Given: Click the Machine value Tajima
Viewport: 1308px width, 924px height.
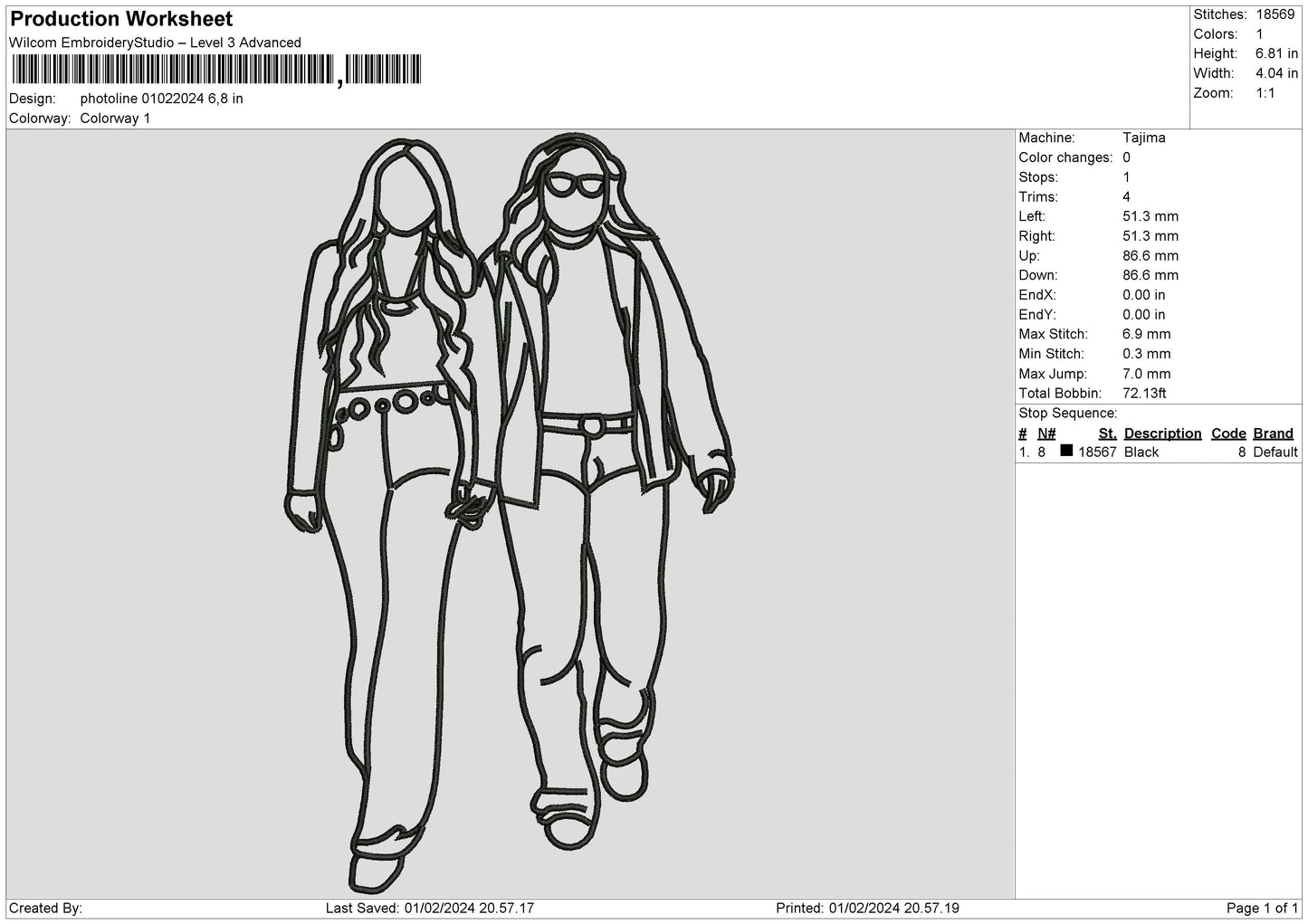Looking at the screenshot, I should coord(1144,138).
